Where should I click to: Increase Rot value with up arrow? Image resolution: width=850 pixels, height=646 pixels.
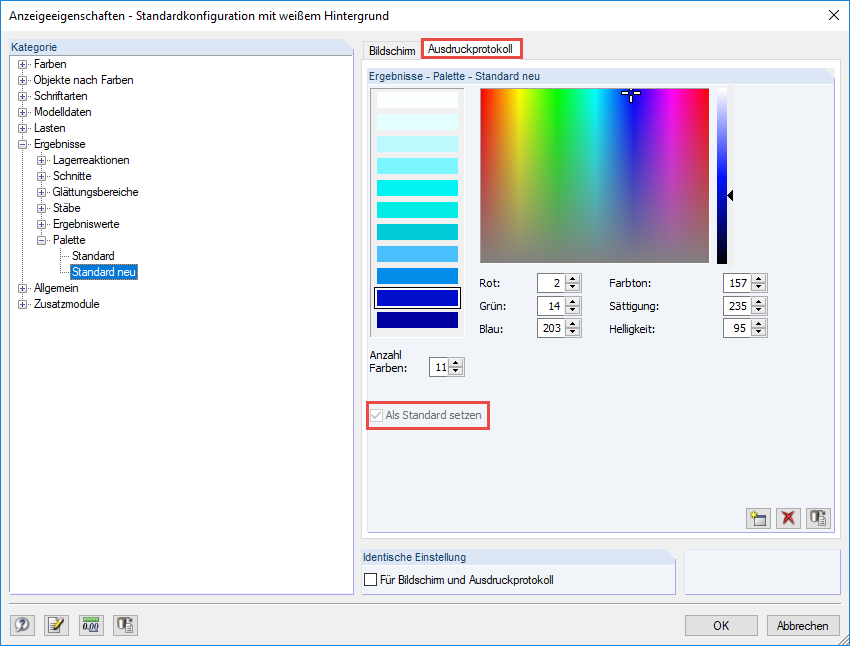573,279
